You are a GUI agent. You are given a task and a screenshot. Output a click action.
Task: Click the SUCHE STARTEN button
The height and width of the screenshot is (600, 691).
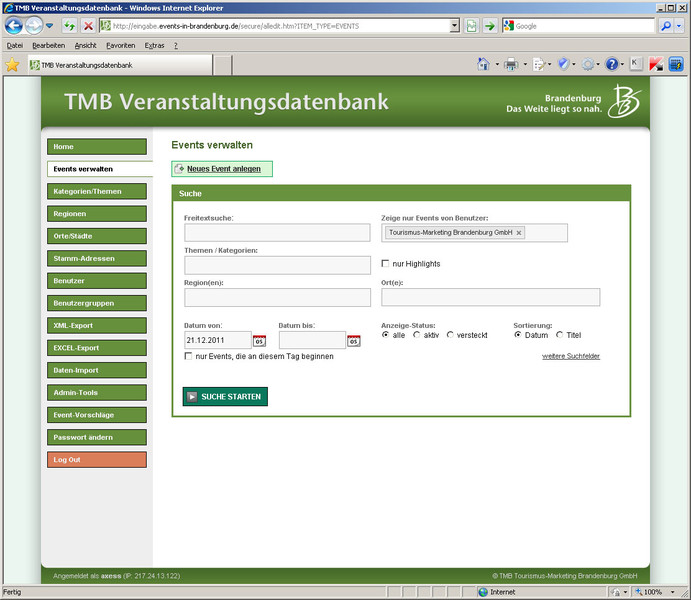225,396
